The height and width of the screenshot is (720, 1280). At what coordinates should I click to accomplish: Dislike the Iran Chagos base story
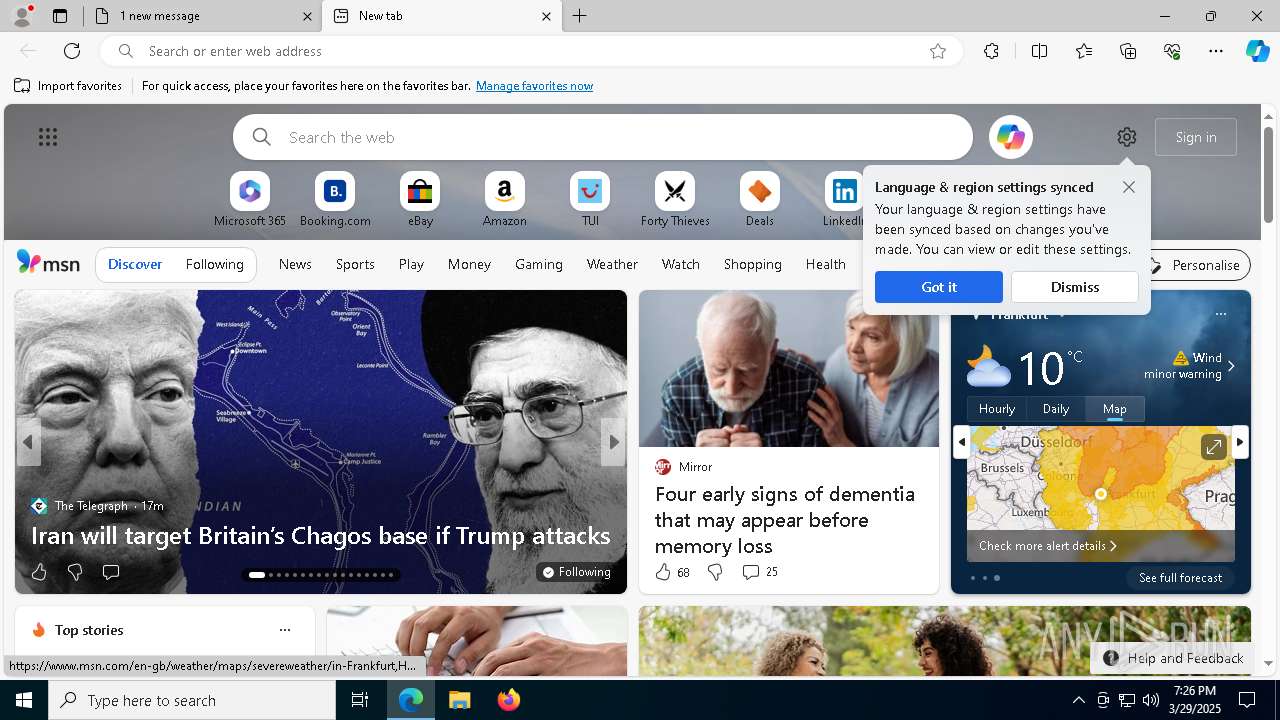pyautogui.click(x=75, y=572)
